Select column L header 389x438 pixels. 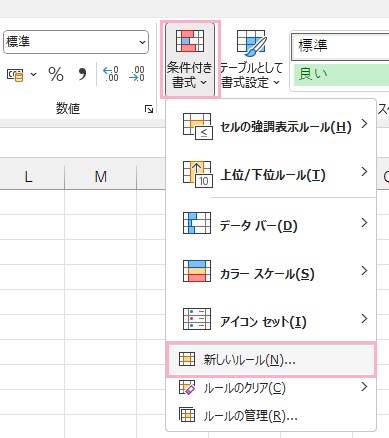pyautogui.click(x=32, y=177)
